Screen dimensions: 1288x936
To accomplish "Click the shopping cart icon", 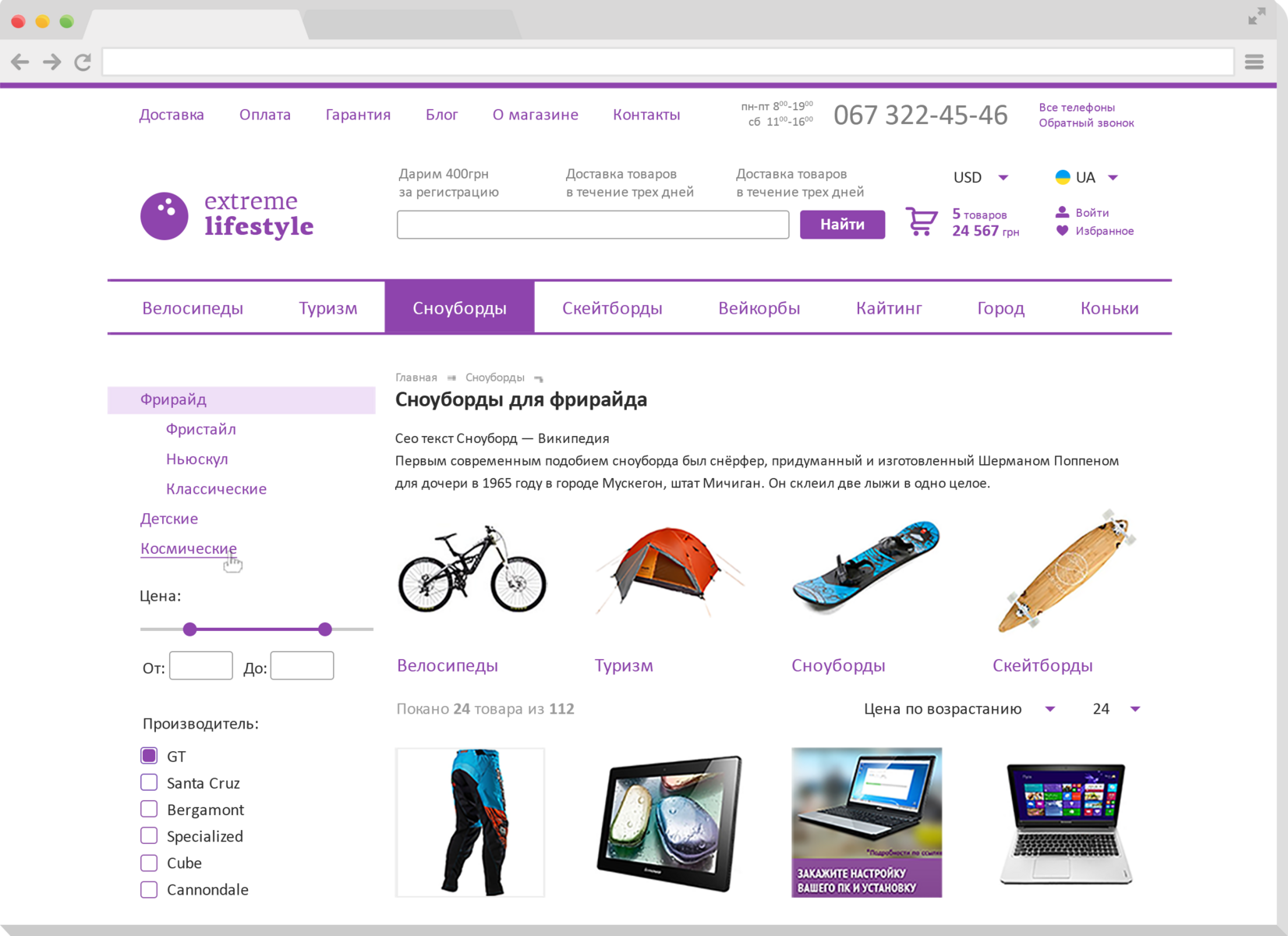I will point(921,222).
